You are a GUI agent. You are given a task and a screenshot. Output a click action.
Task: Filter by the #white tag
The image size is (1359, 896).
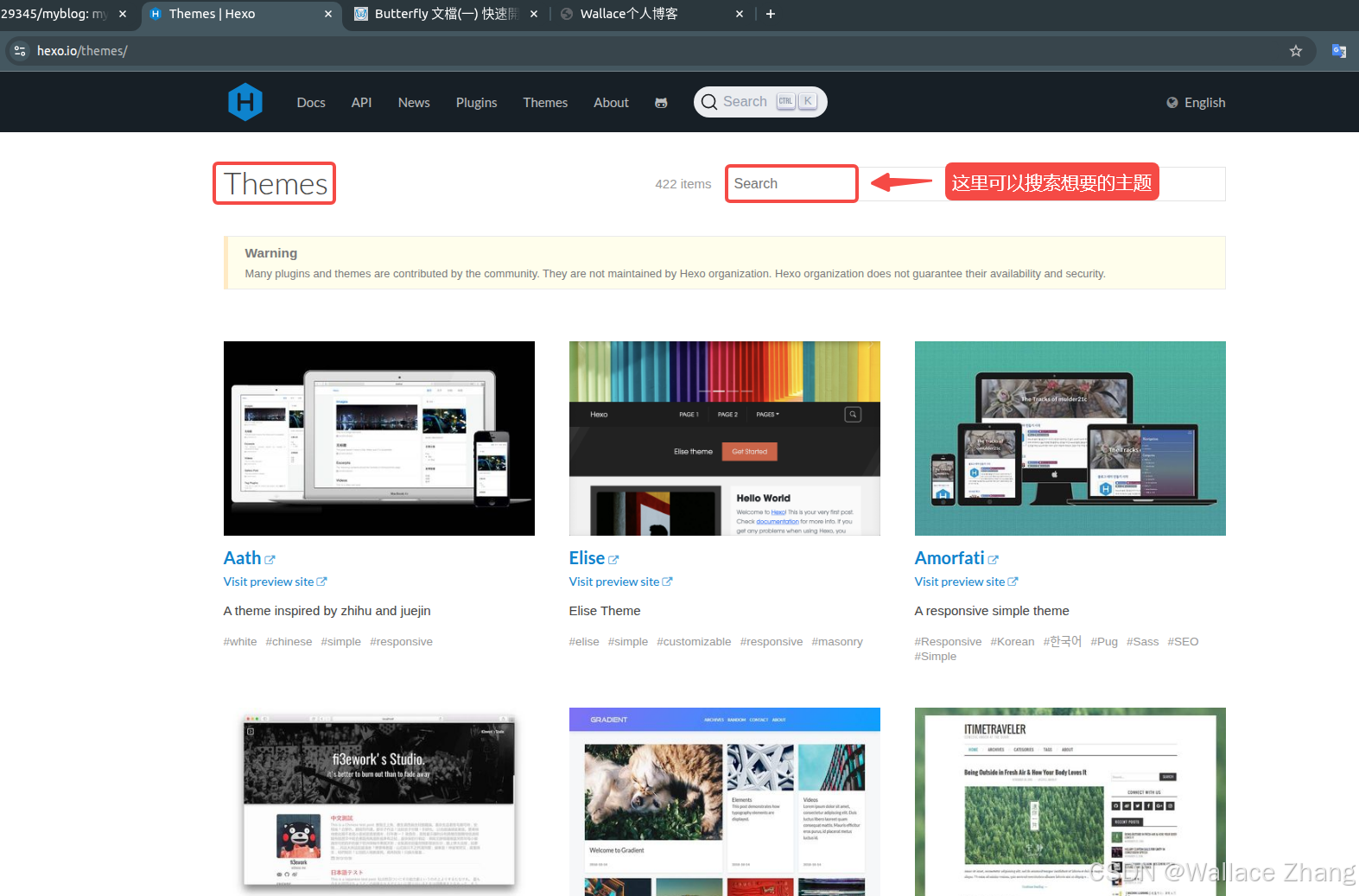click(240, 641)
